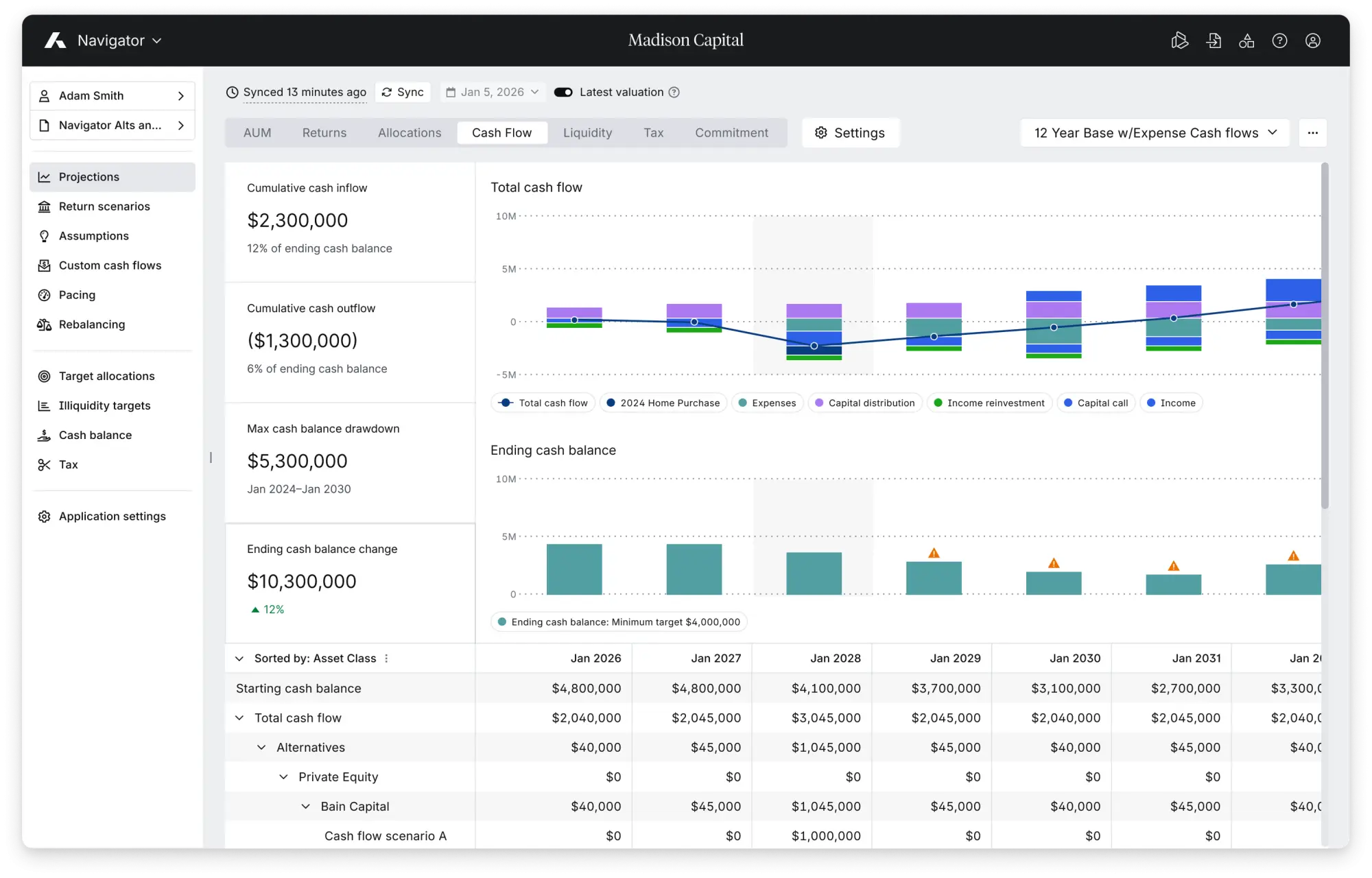Image resolution: width=1372 pixels, height=878 pixels.
Task: Open Projections in the sidebar
Action: click(x=113, y=177)
